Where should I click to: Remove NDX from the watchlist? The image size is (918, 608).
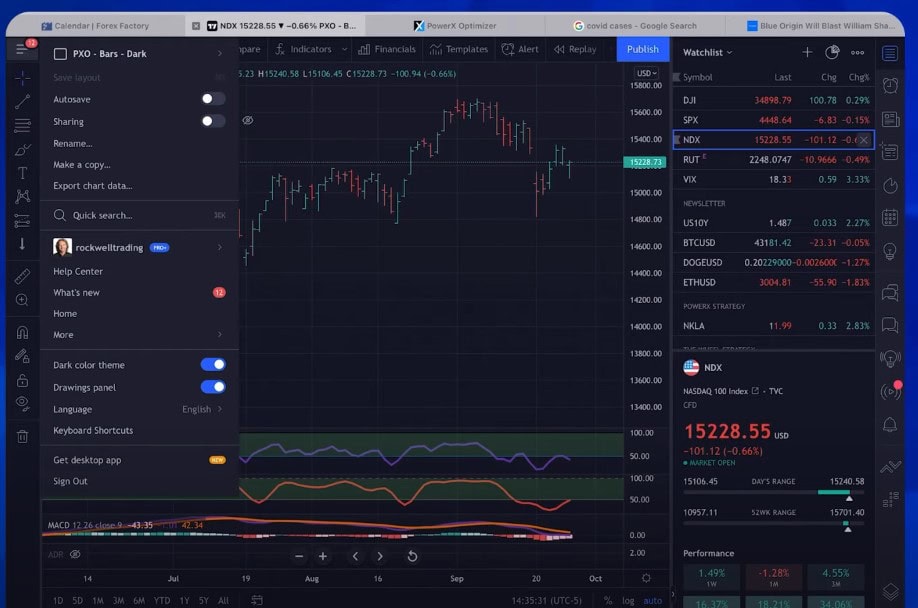click(x=864, y=140)
